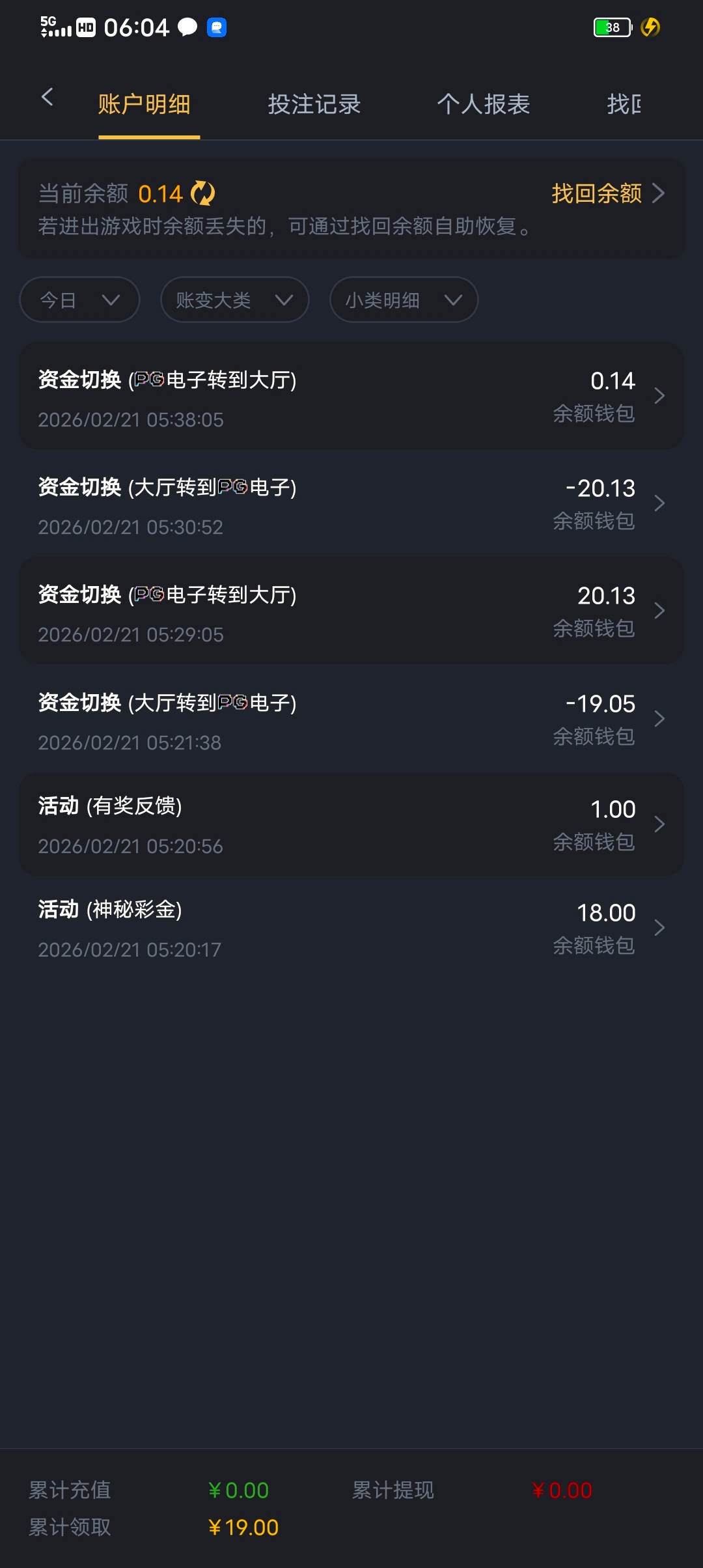This screenshot has width=703, height=1568.
Task: Tap the blue app notification icon
Action: point(217,27)
